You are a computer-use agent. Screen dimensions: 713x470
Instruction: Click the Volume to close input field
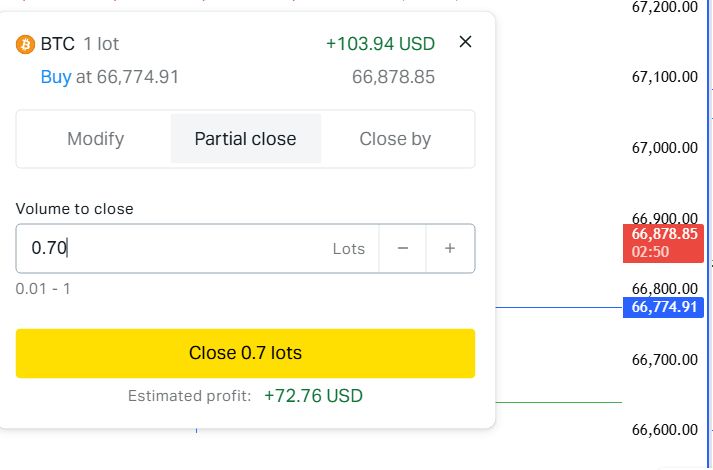tap(170, 249)
